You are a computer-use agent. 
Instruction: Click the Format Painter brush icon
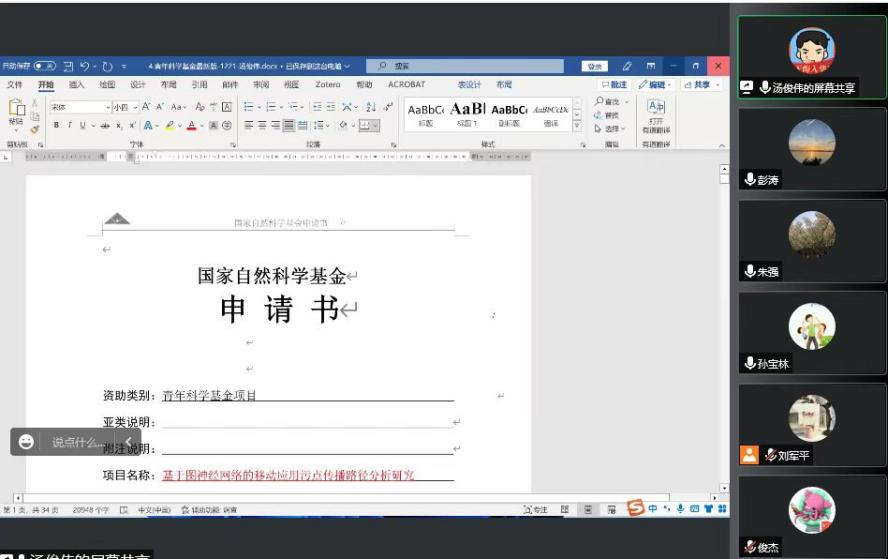tap(35, 128)
